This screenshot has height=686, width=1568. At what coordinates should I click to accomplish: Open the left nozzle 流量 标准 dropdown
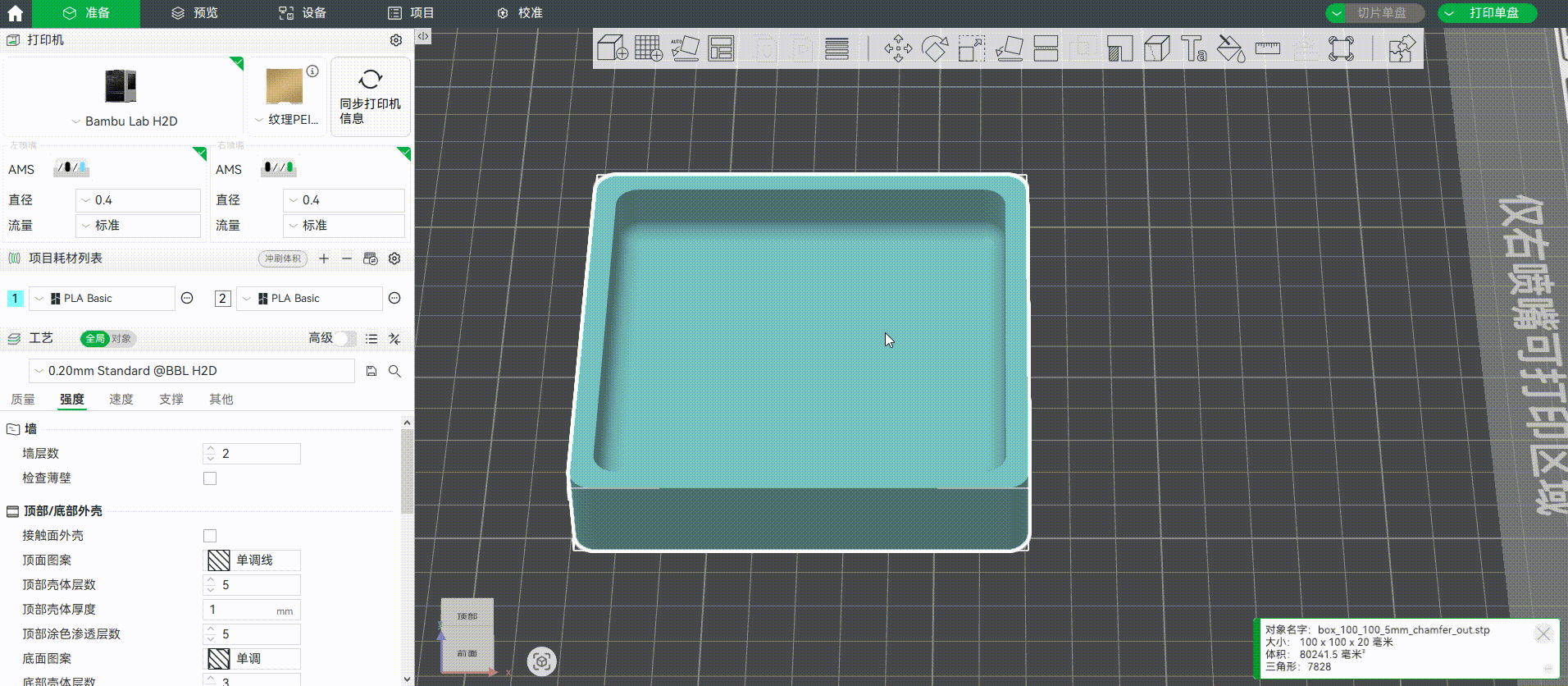tap(138, 226)
